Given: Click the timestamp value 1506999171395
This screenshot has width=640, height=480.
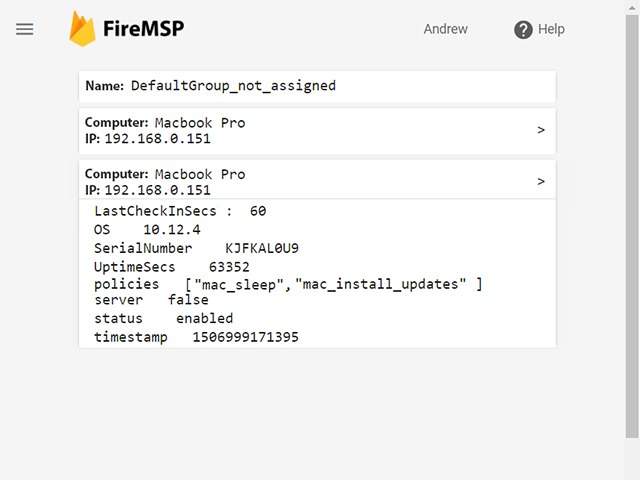Looking at the screenshot, I should 245,337.
